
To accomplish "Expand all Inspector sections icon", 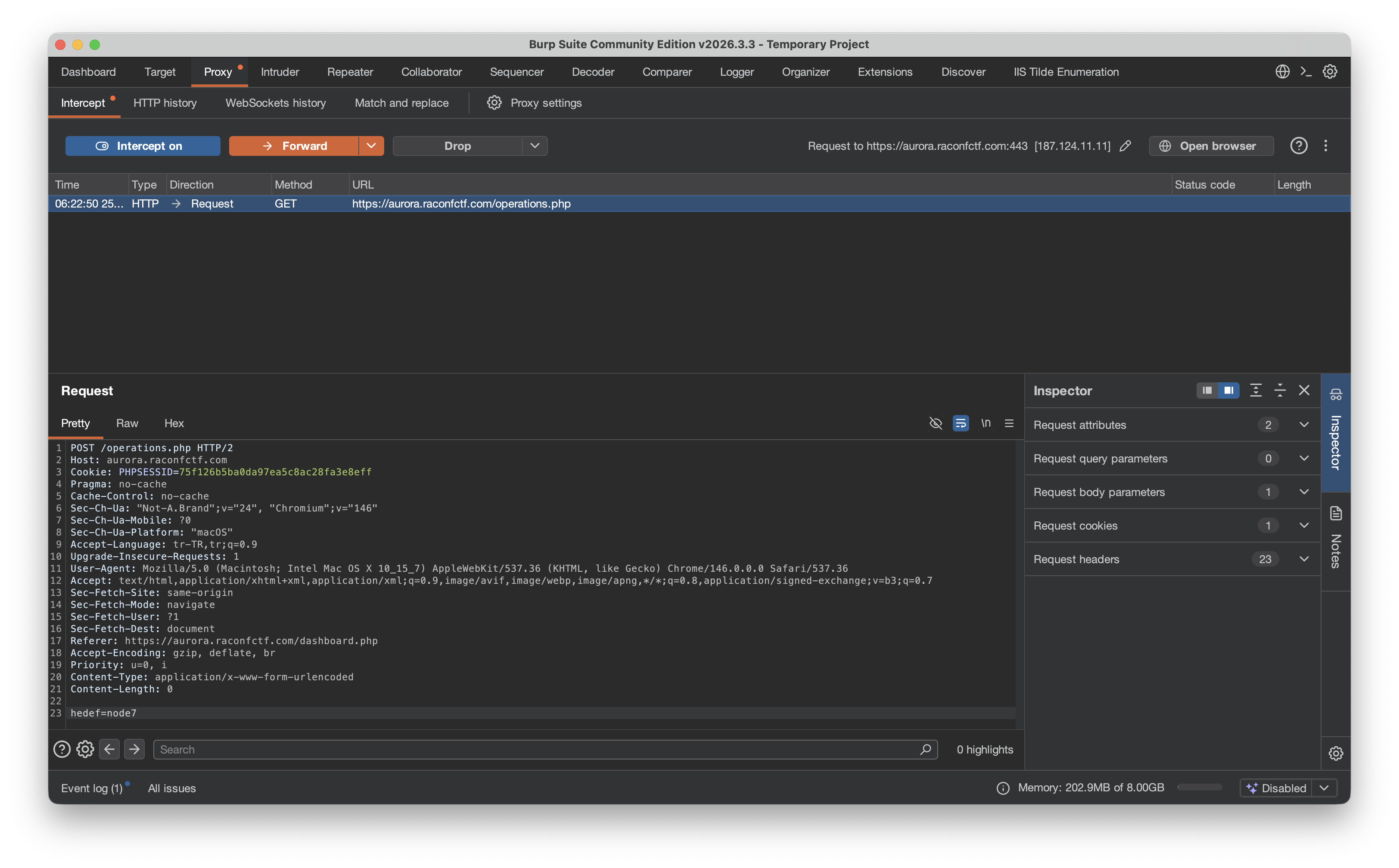I will click(x=1256, y=391).
